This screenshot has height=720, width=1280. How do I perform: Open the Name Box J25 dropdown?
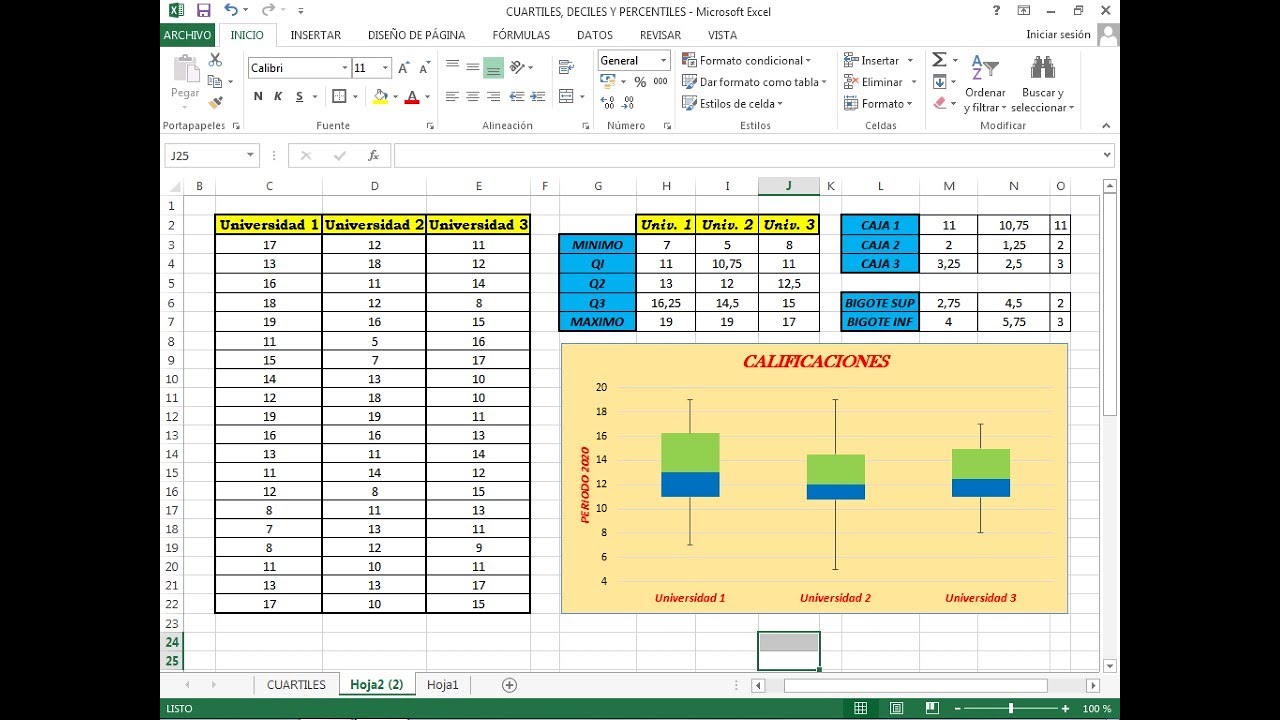[251, 156]
